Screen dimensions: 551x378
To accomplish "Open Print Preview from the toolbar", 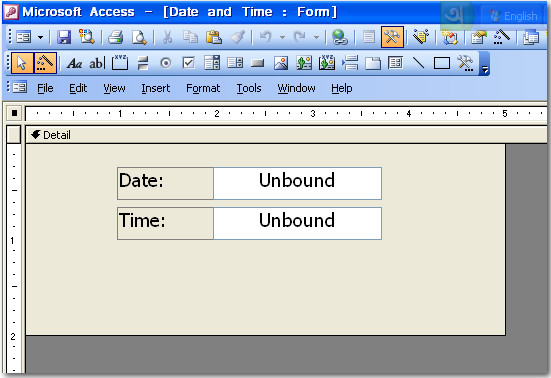I will pos(139,37).
